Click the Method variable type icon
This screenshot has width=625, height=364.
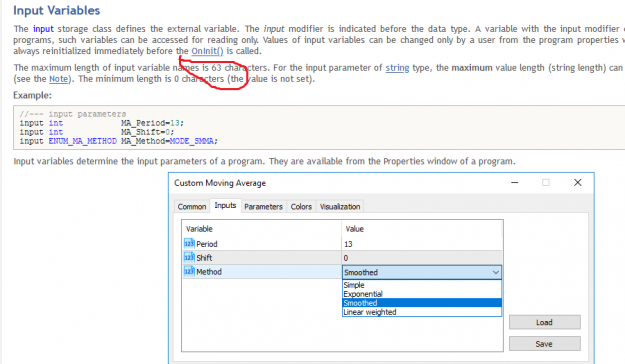(189, 271)
